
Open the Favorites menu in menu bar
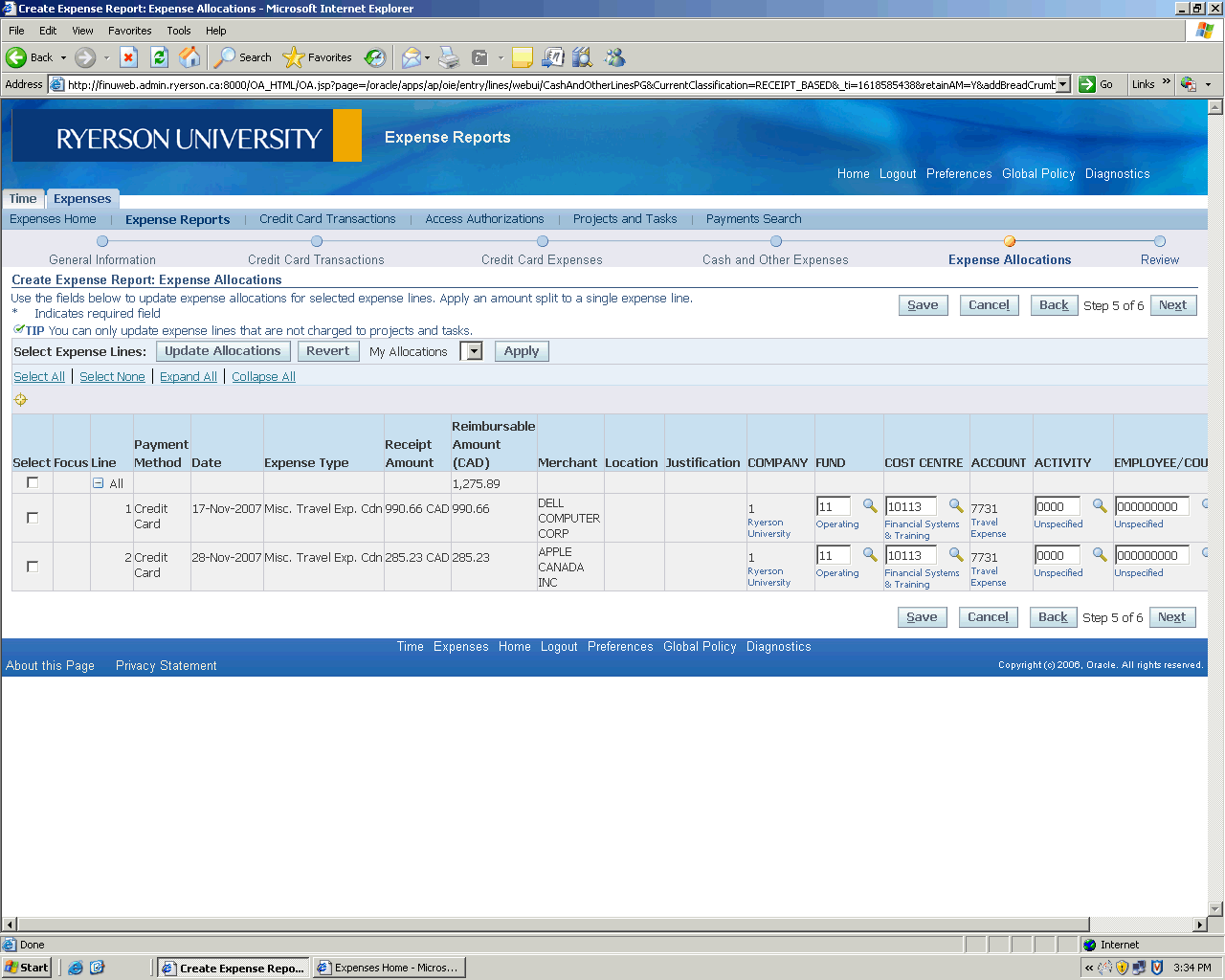point(129,31)
